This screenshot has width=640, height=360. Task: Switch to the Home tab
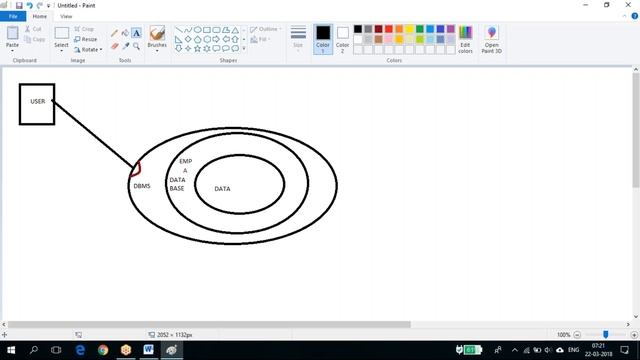coord(40,16)
